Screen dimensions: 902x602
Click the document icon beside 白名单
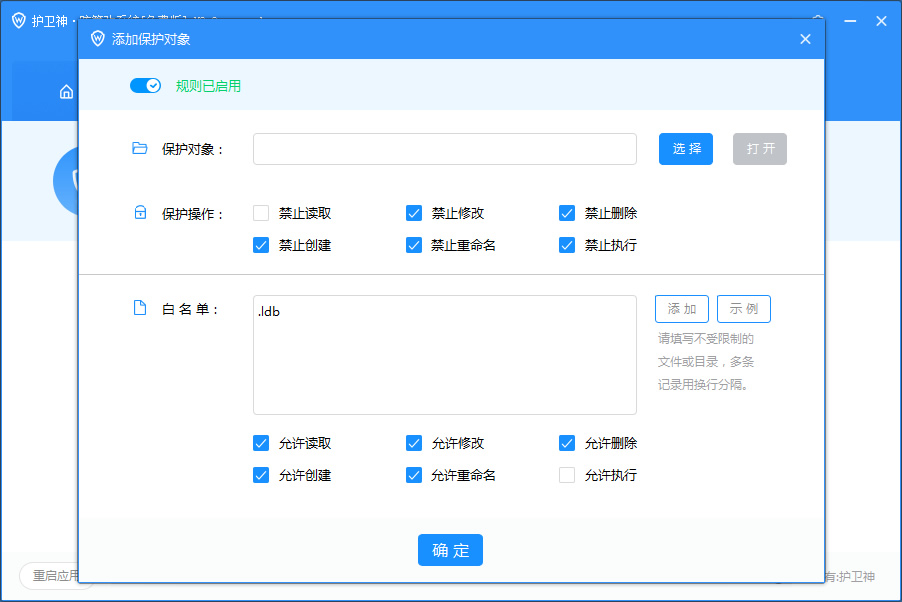140,308
